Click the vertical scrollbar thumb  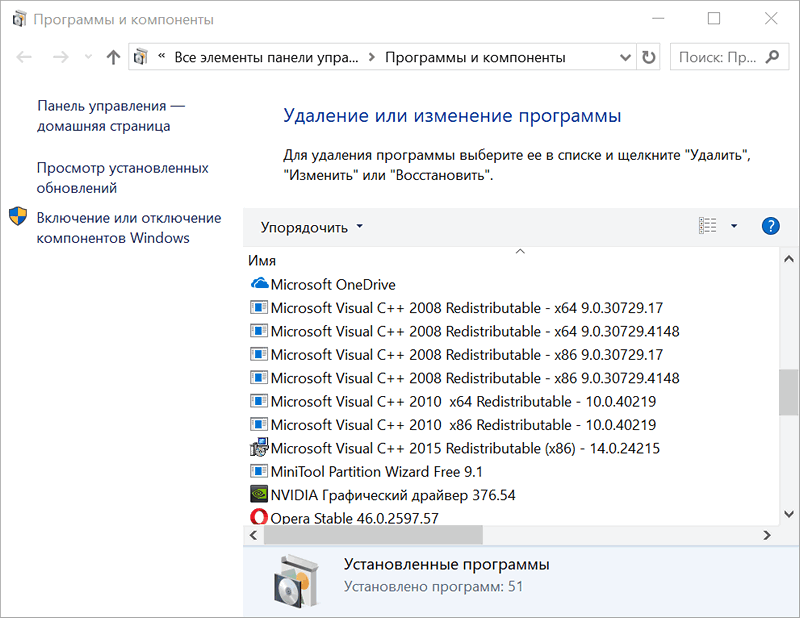(x=789, y=392)
